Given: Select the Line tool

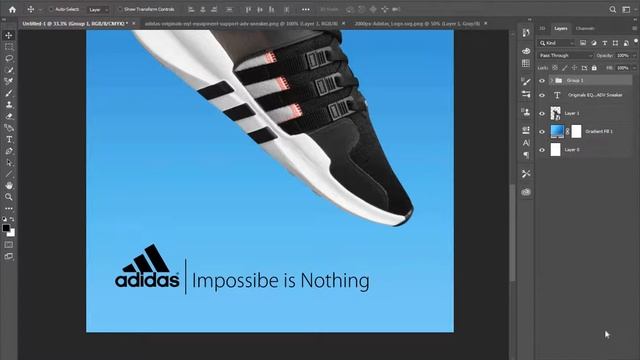Looking at the screenshot, I should click(9, 174).
